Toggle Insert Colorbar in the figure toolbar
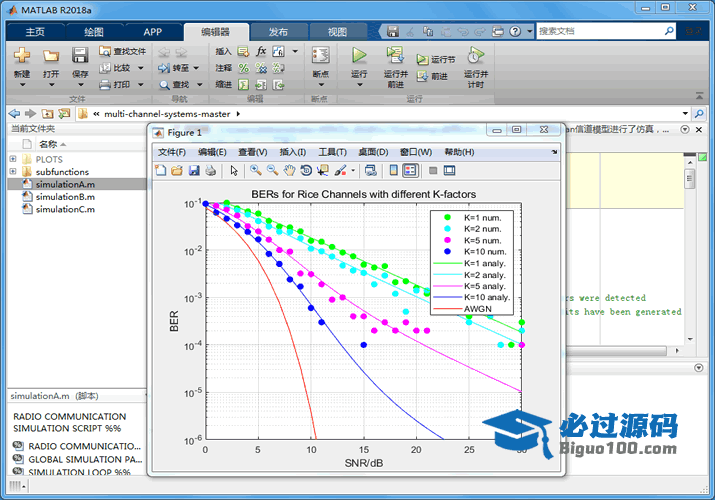This screenshot has width=715, height=500. point(393,170)
